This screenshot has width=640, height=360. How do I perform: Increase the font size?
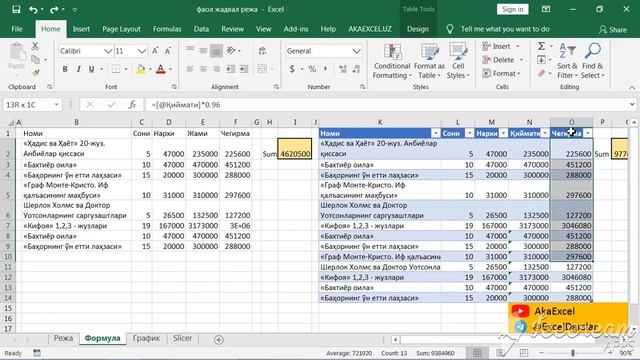point(155,51)
